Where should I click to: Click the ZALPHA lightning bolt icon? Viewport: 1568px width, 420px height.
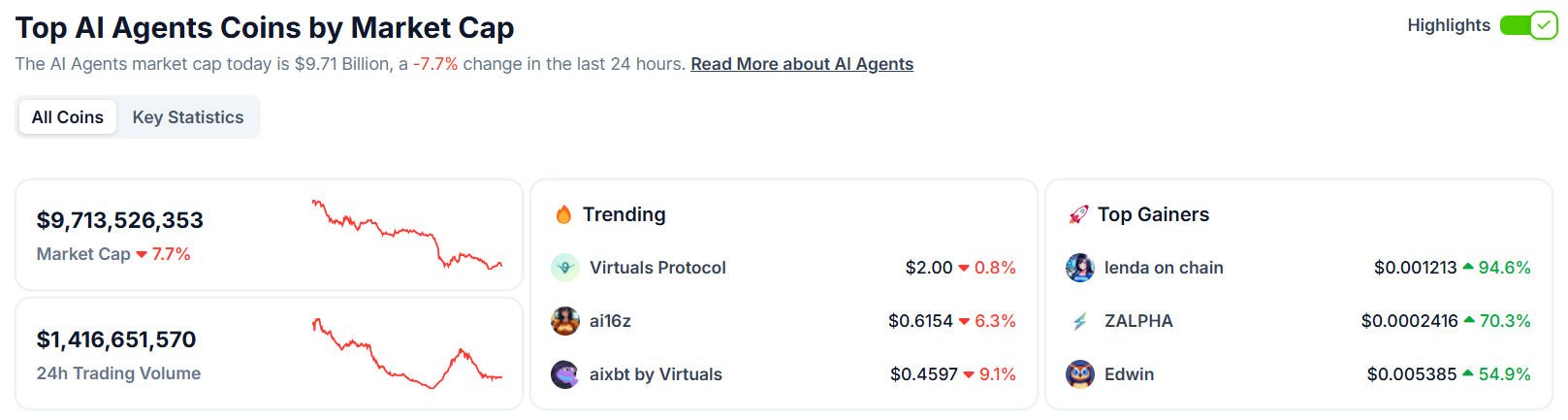tap(1080, 321)
